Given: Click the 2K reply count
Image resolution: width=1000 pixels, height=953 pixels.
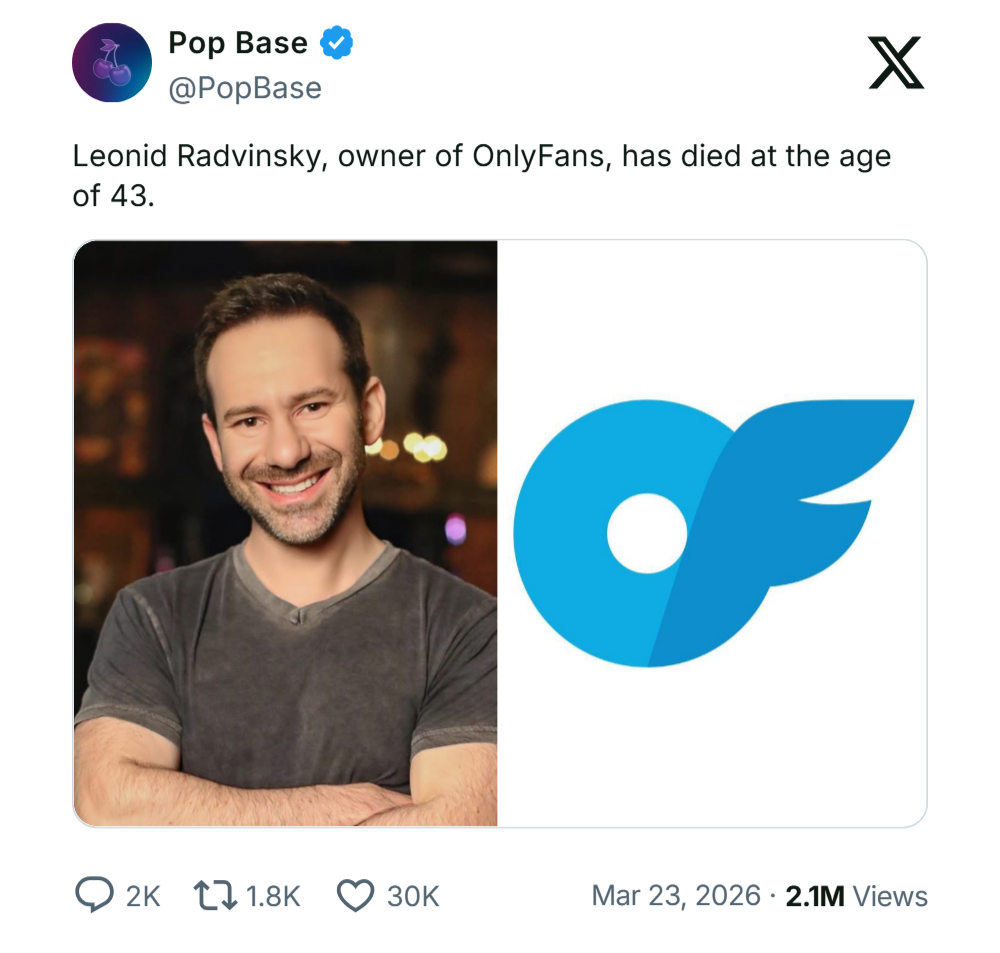Looking at the screenshot, I should pos(144,896).
